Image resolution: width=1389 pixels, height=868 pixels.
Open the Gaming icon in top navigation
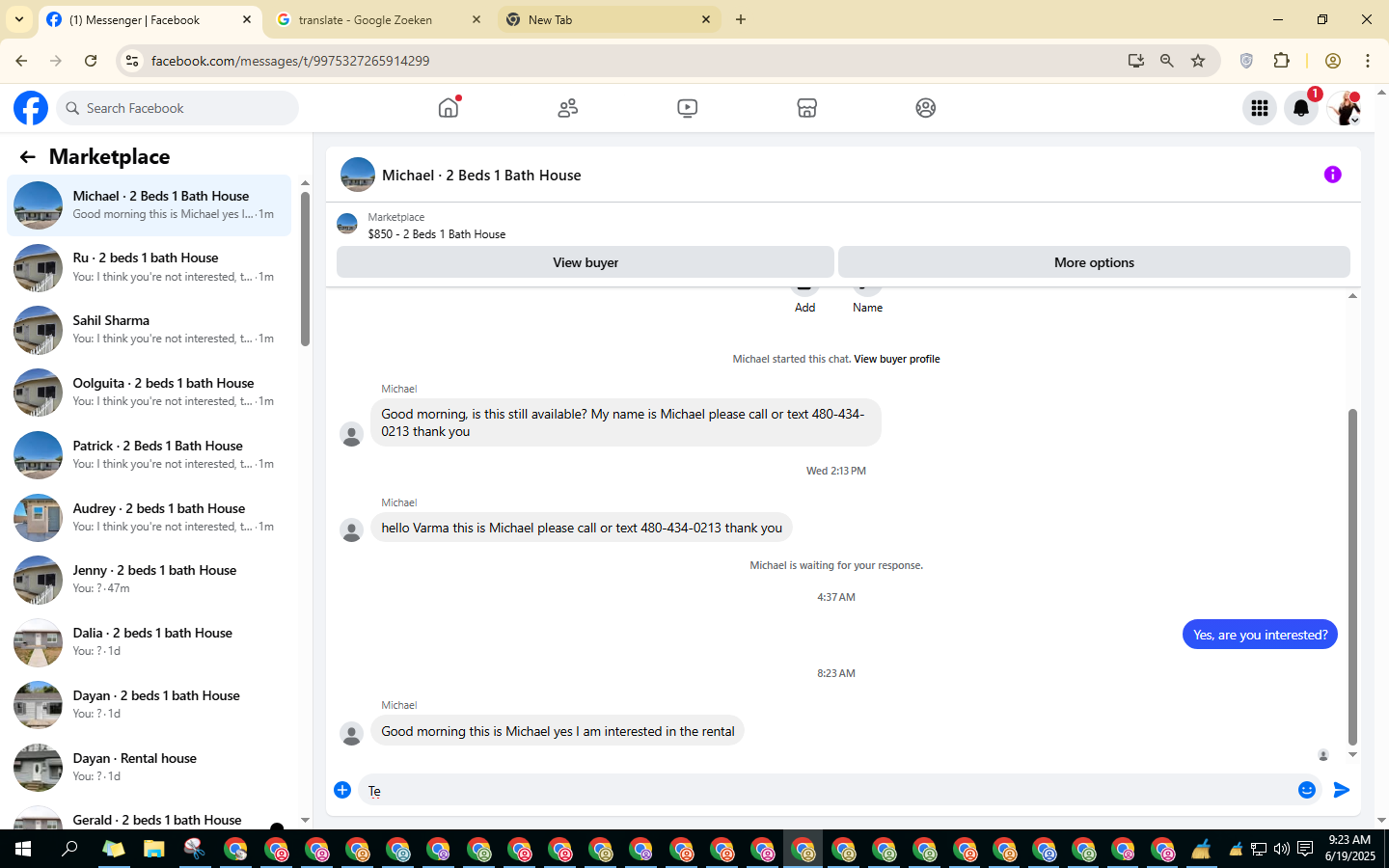[926, 108]
